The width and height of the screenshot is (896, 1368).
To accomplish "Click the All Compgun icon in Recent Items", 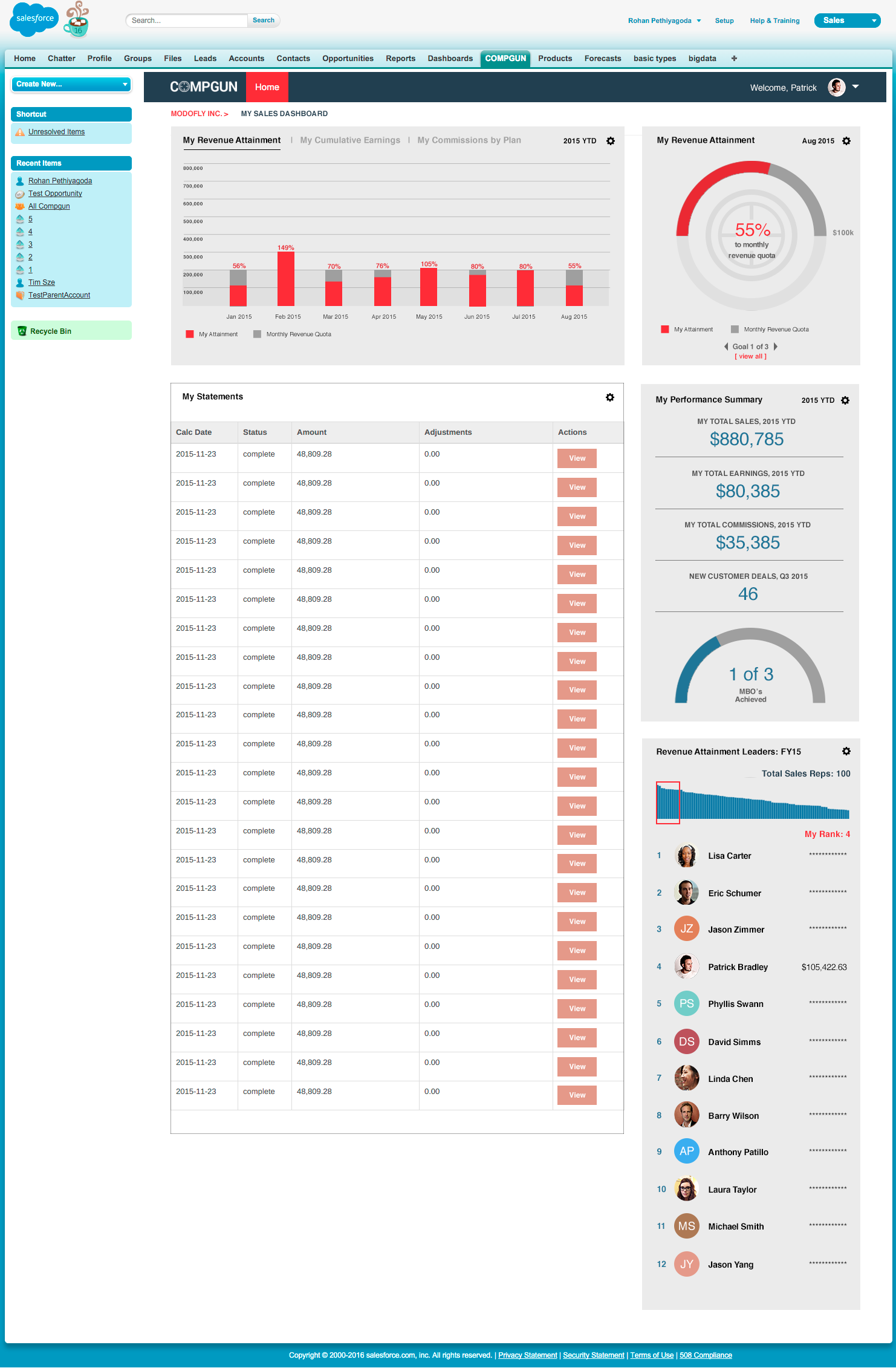I will point(20,206).
